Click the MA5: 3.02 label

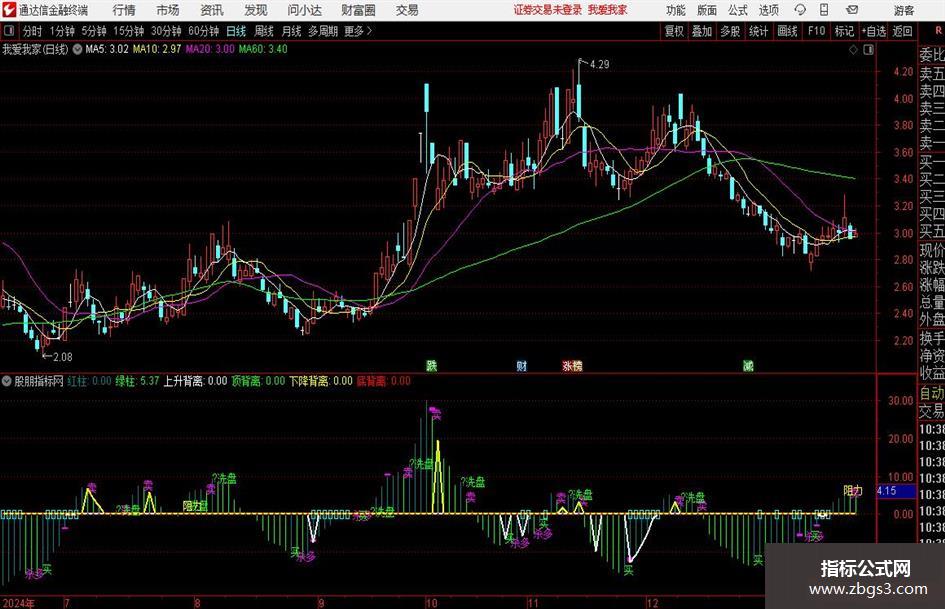click(x=107, y=49)
